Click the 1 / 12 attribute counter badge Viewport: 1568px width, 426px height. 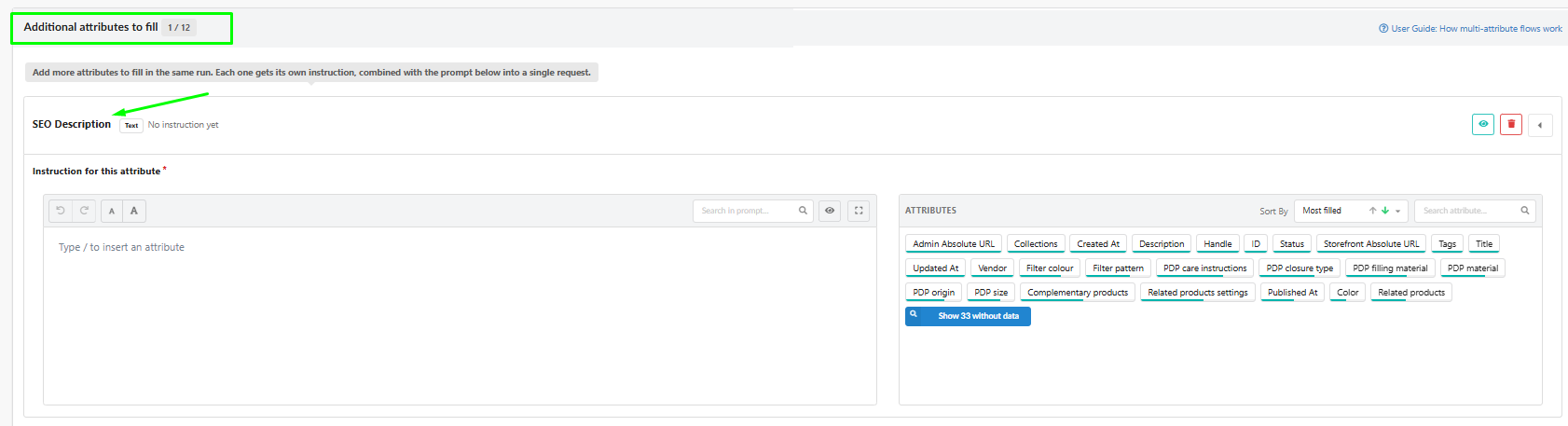179,27
